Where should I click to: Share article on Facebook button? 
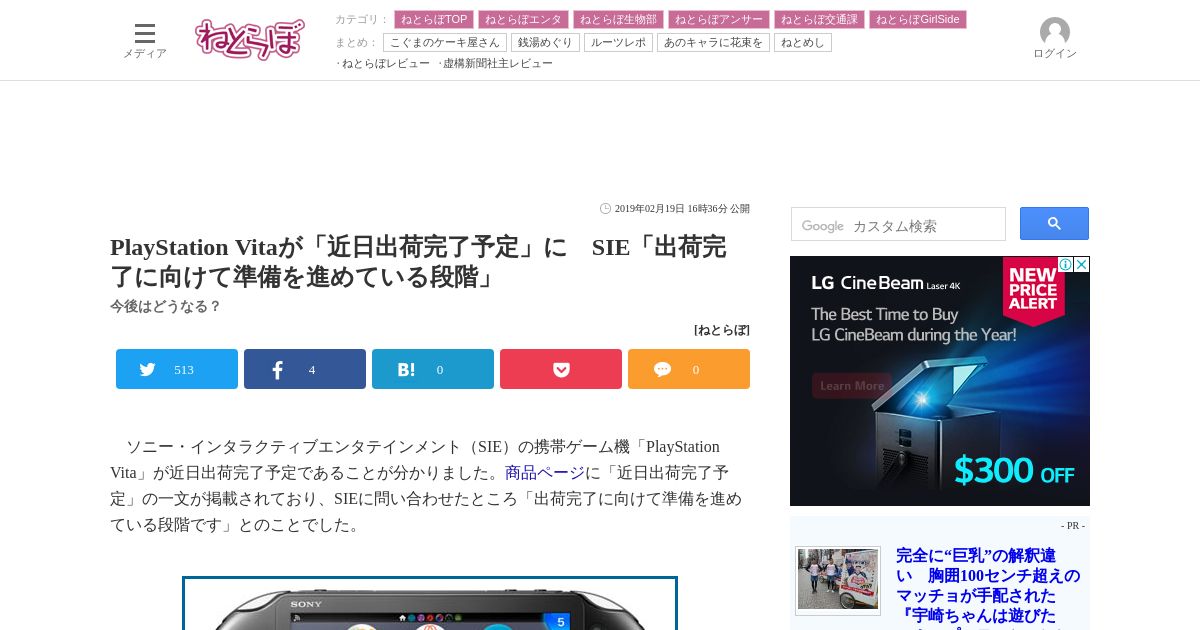point(305,369)
